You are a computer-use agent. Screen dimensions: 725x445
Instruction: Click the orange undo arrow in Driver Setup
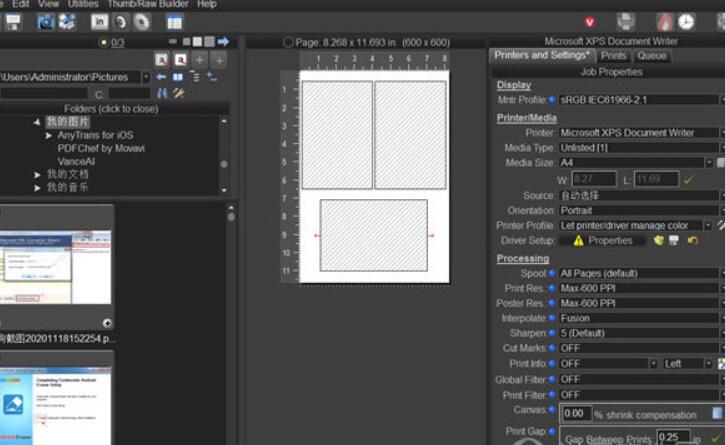pyautogui.click(x=692, y=240)
